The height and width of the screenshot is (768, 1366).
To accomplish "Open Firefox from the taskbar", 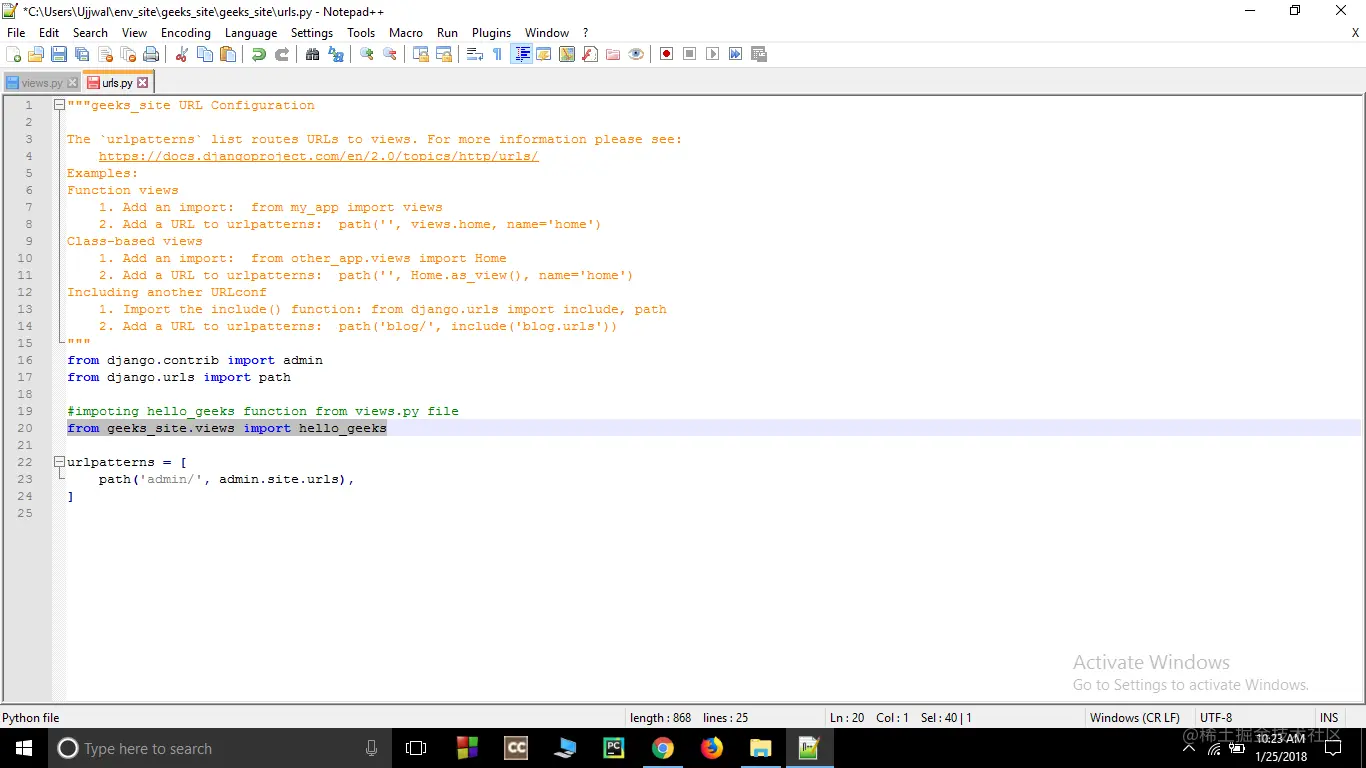I will (711, 748).
